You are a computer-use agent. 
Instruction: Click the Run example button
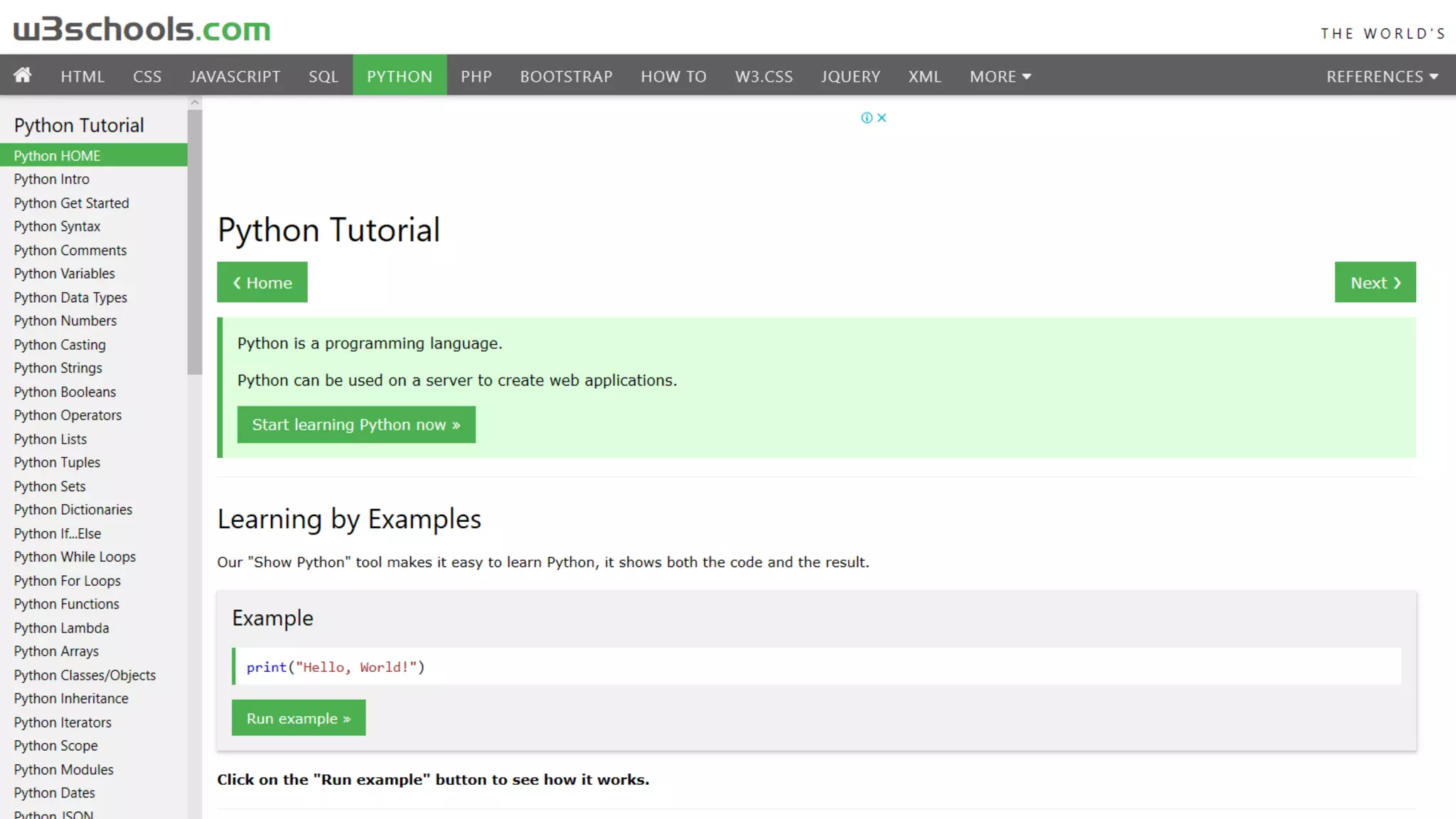click(x=299, y=718)
